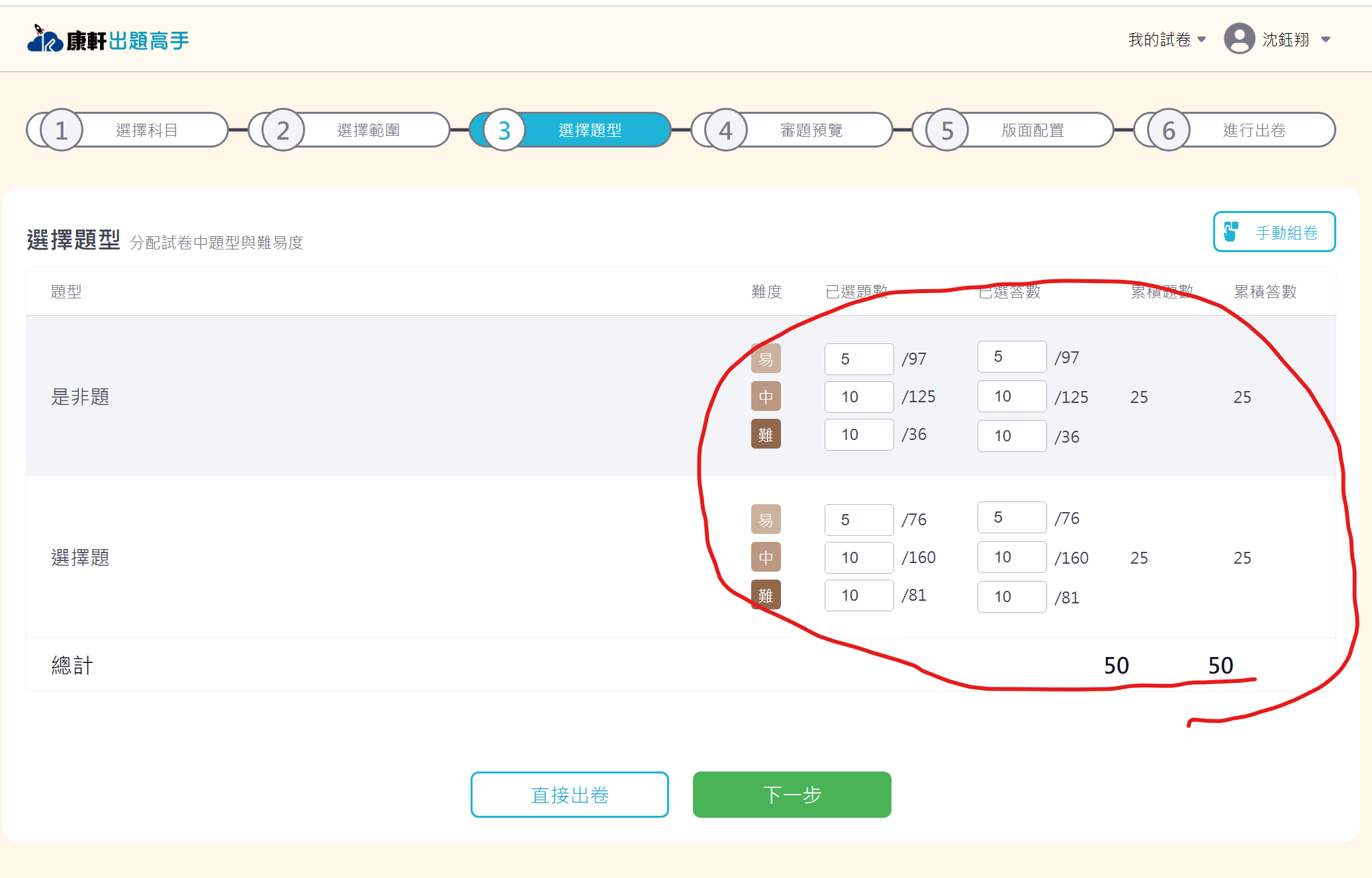Edit 選擇題 medium question count /160

pyautogui.click(x=859, y=557)
